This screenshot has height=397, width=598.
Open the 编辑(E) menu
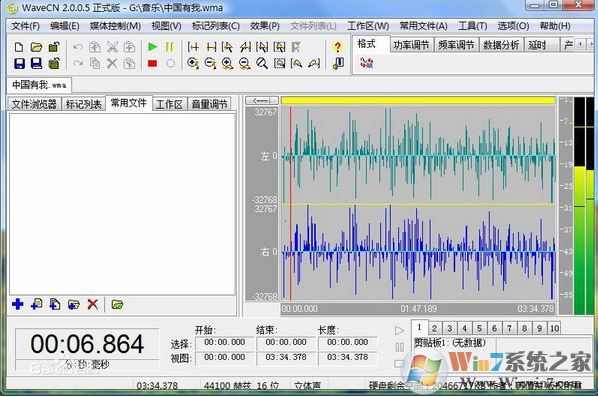tap(65, 26)
